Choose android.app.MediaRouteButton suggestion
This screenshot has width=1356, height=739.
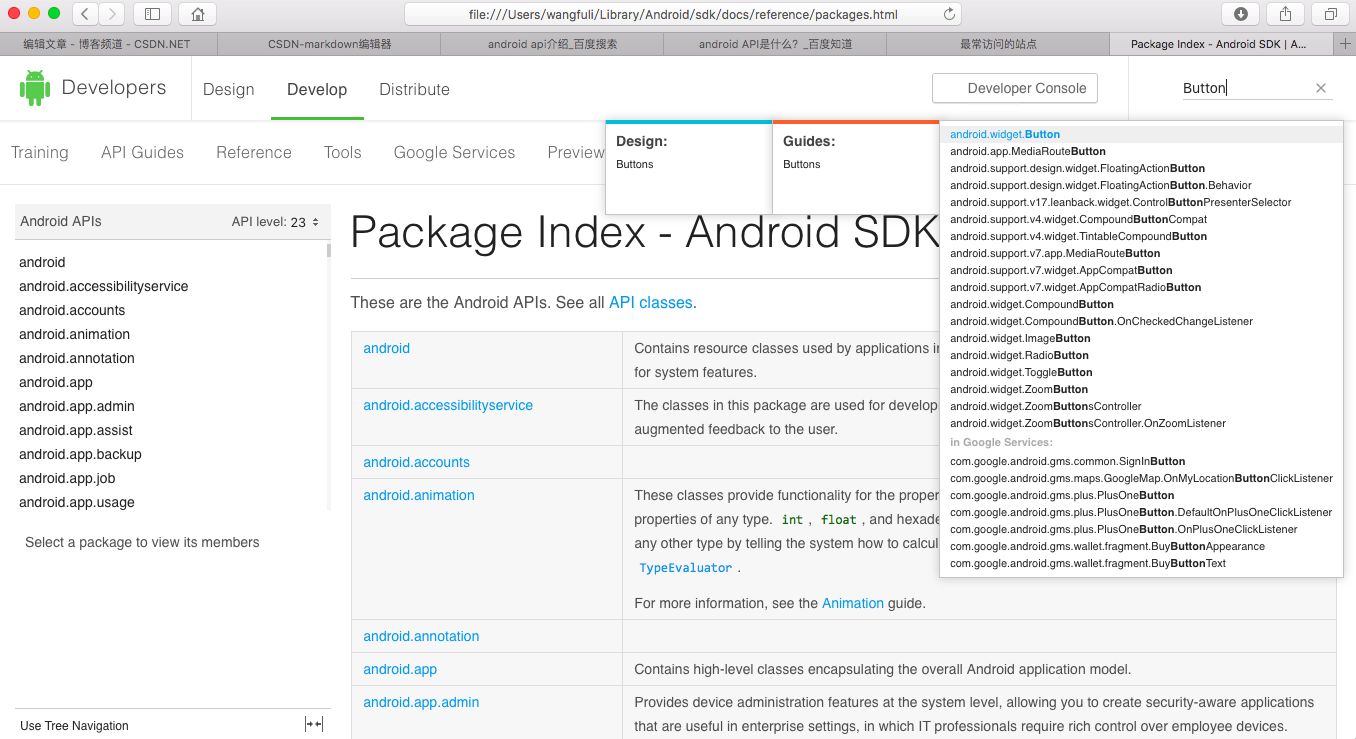pyautogui.click(x=1141, y=151)
